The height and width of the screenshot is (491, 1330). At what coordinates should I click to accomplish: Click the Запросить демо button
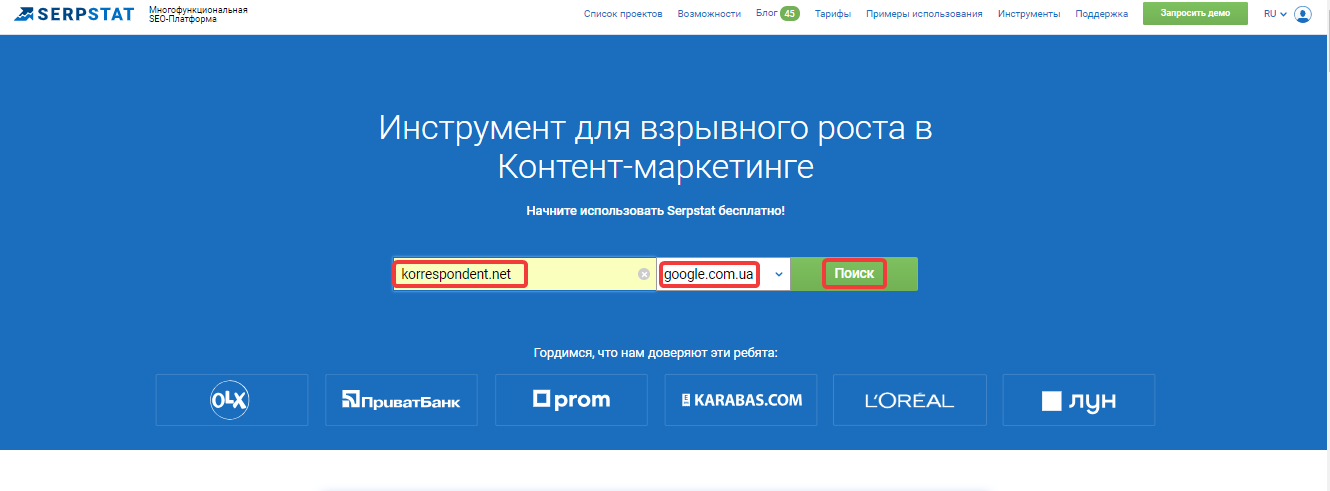(1195, 14)
